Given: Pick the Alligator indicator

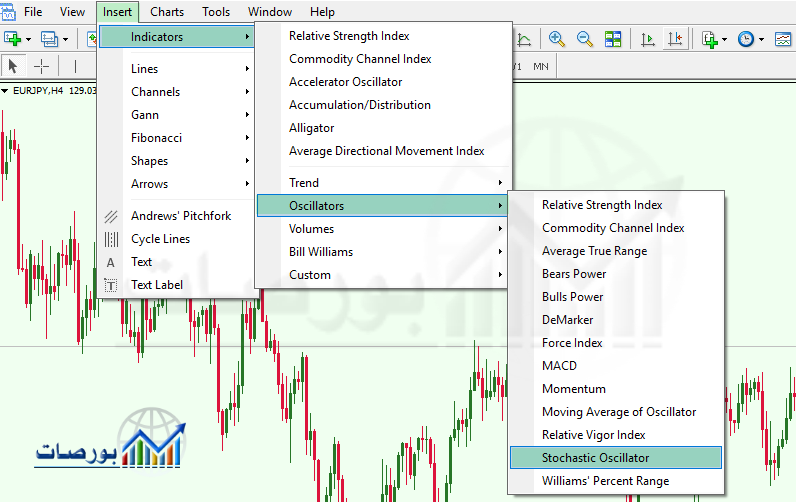Looking at the screenshot, I should [x=383, y=128].
